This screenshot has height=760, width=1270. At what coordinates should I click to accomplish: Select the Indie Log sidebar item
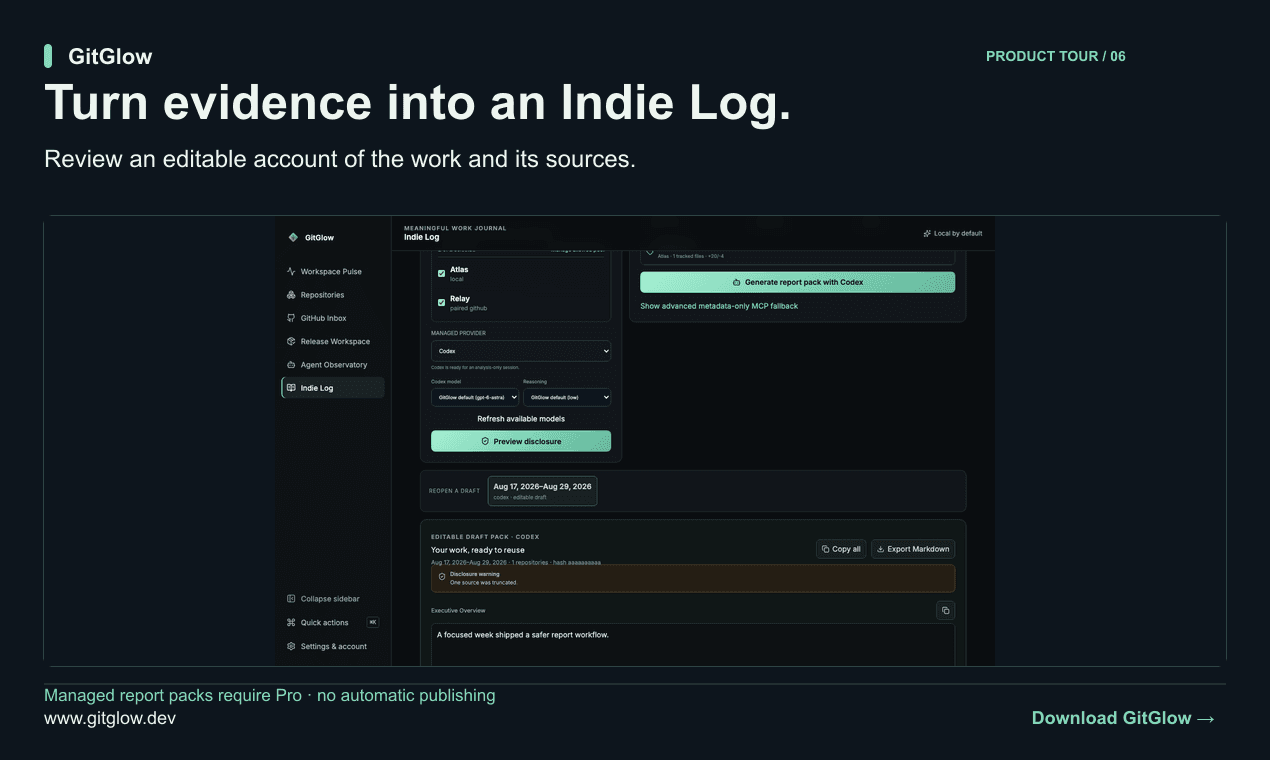332,388
